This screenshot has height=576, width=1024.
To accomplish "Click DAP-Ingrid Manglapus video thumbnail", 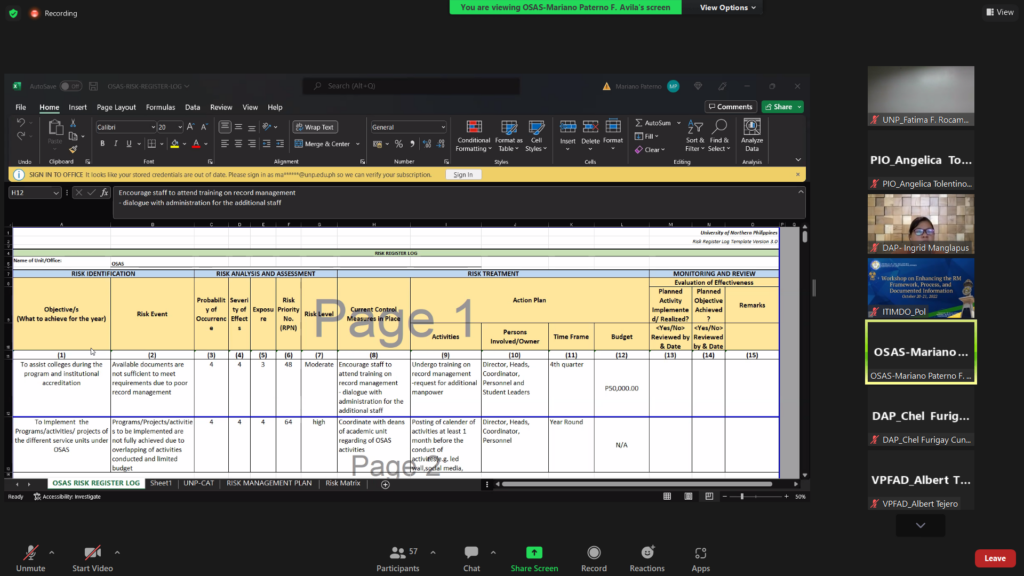I will point(921,224).
